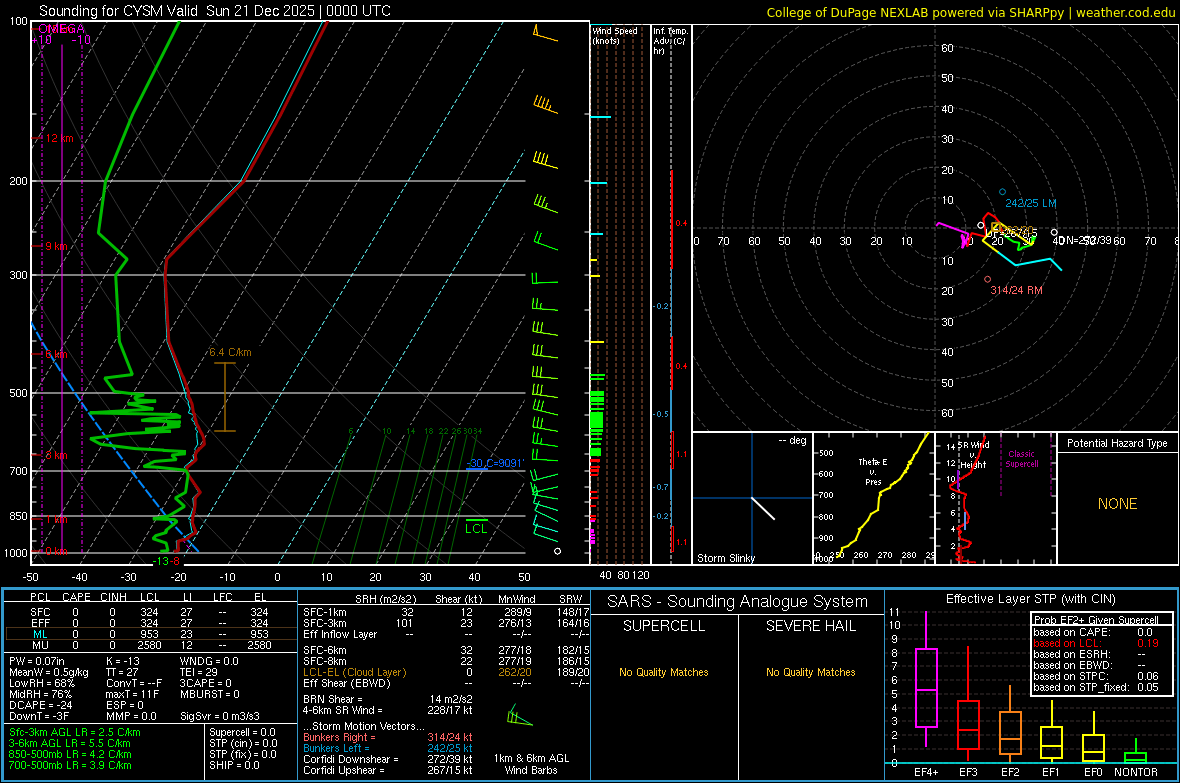This screenshot has height=783, width=1180.
Task: Select the MU parcel row
Action: (x=150, y=645)
